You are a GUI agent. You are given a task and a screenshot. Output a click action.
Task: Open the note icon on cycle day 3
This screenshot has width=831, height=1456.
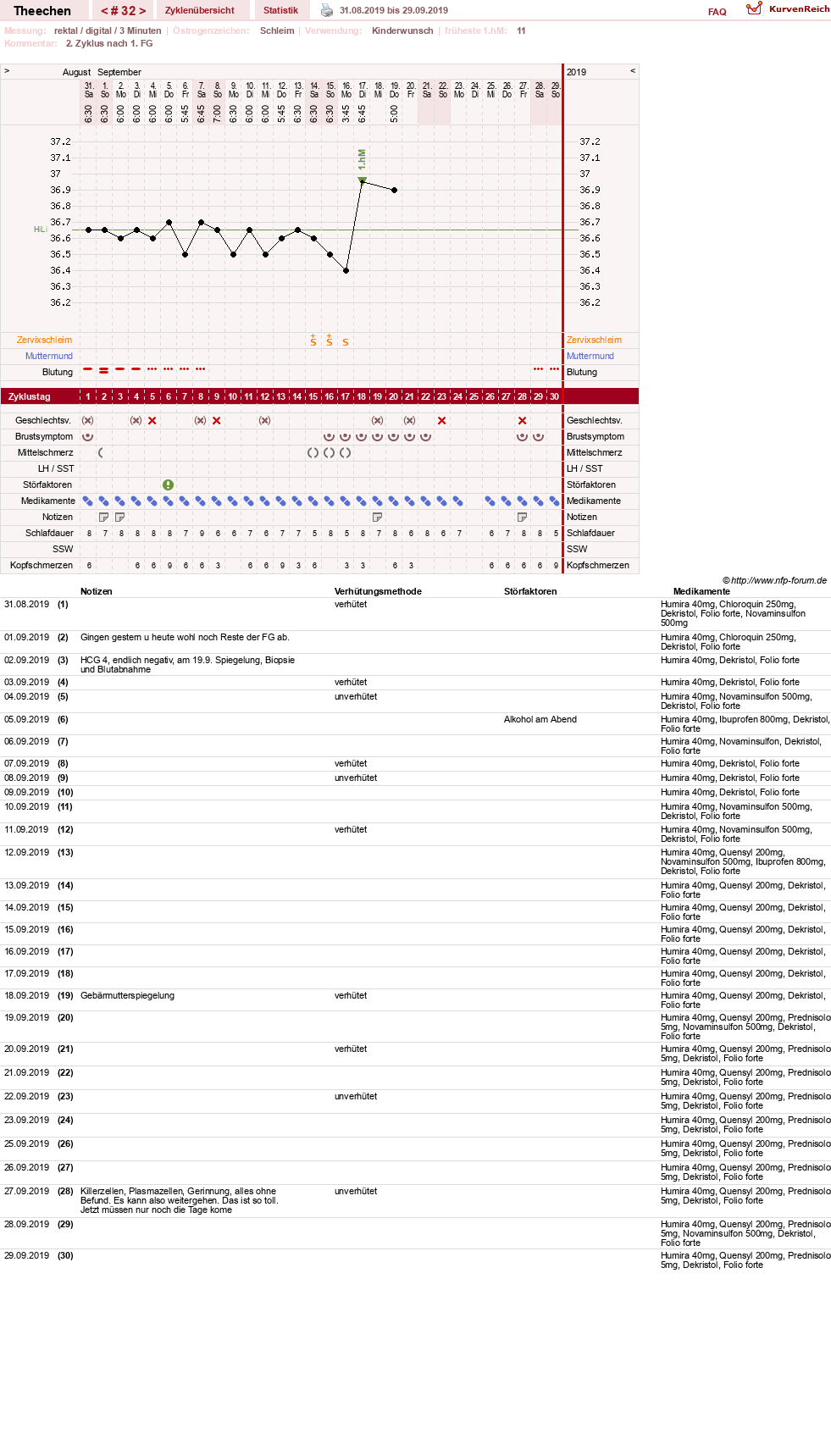(120, 517)
